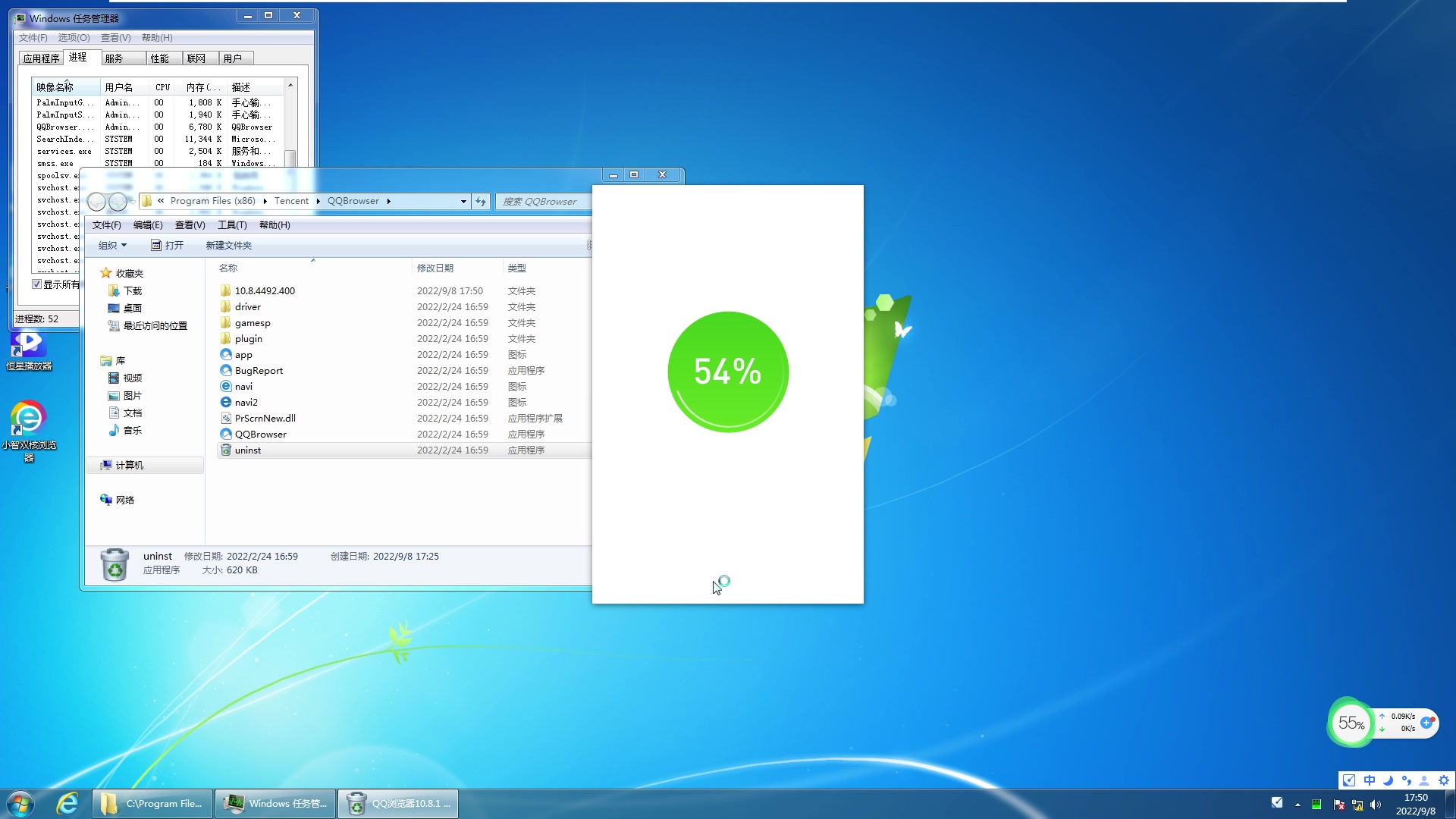Click the blue plus icon on download speed widget
The height and width of the screenshot is (819, 1456).
[x=1427, y=723]
